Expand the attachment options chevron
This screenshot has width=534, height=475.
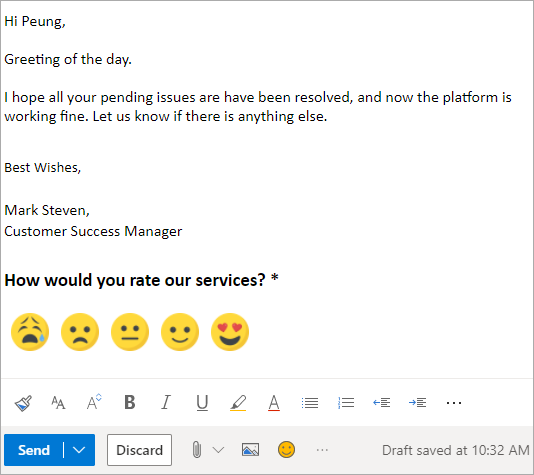pos(218,450)
